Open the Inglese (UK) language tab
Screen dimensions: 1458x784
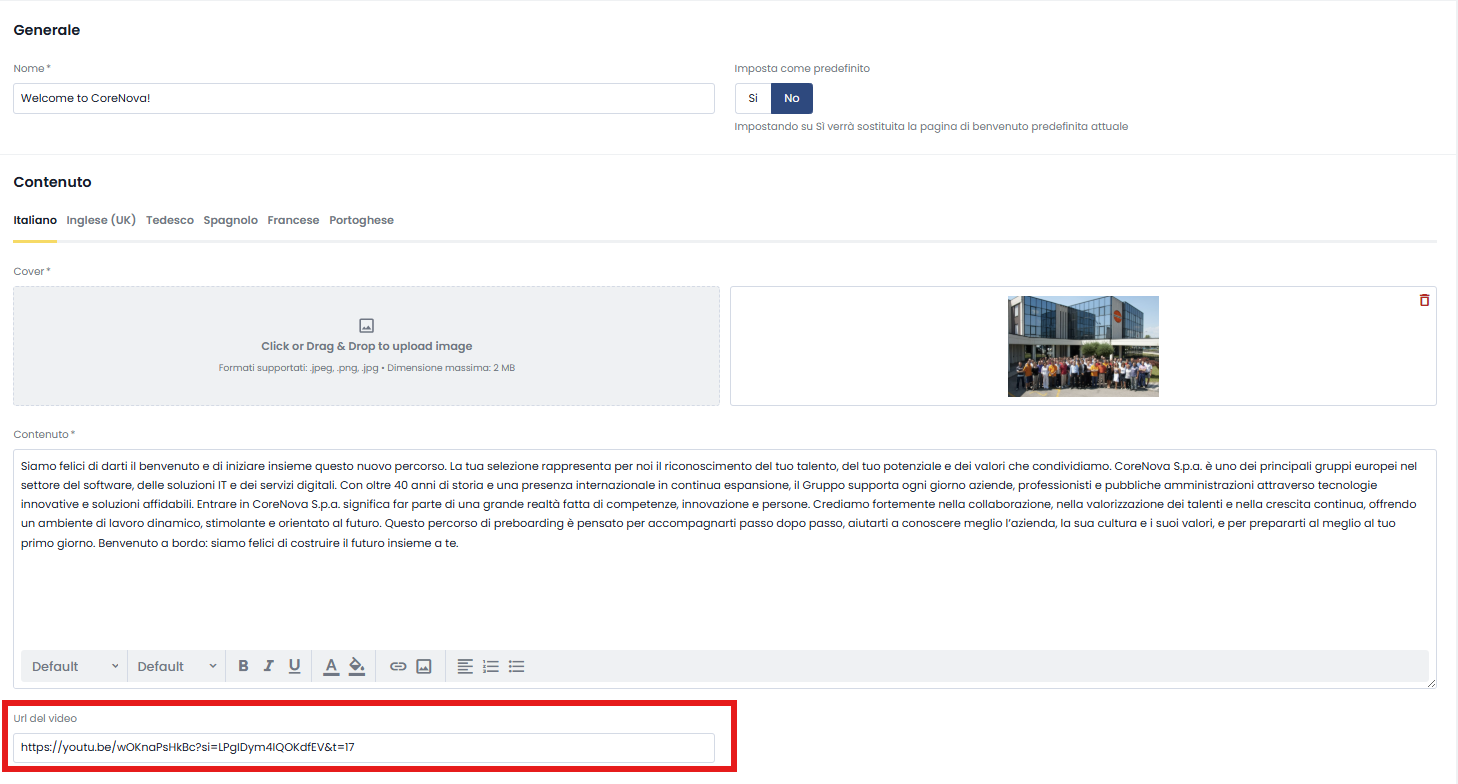[x=101, y=220]
